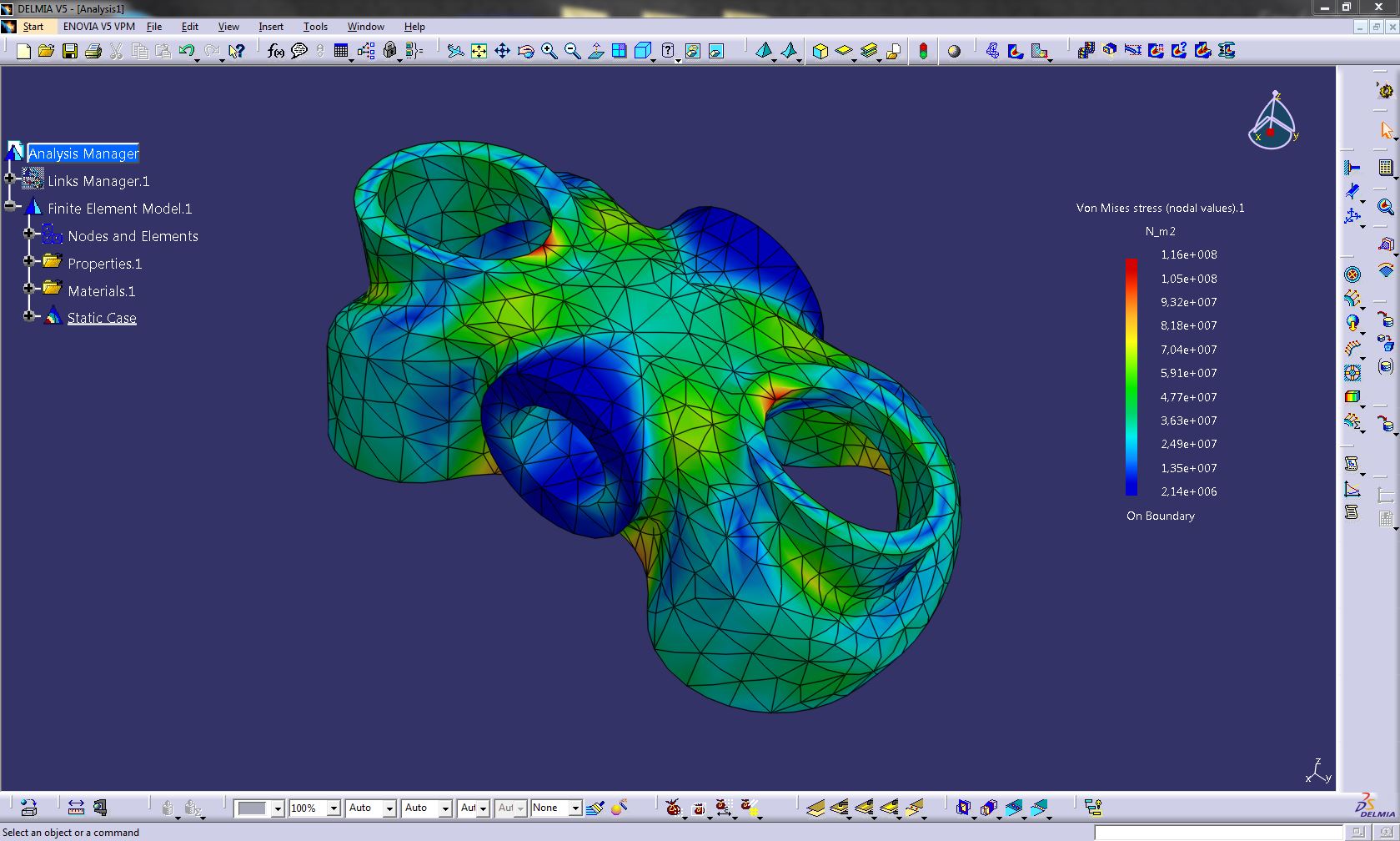The width and height of the screenshot is (1400, 841).
Task: Expand the Properties.1 folder node
Action: point(29,261)
